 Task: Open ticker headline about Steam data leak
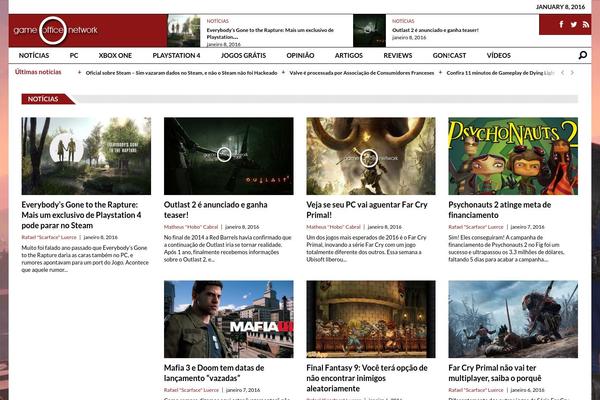181,73
